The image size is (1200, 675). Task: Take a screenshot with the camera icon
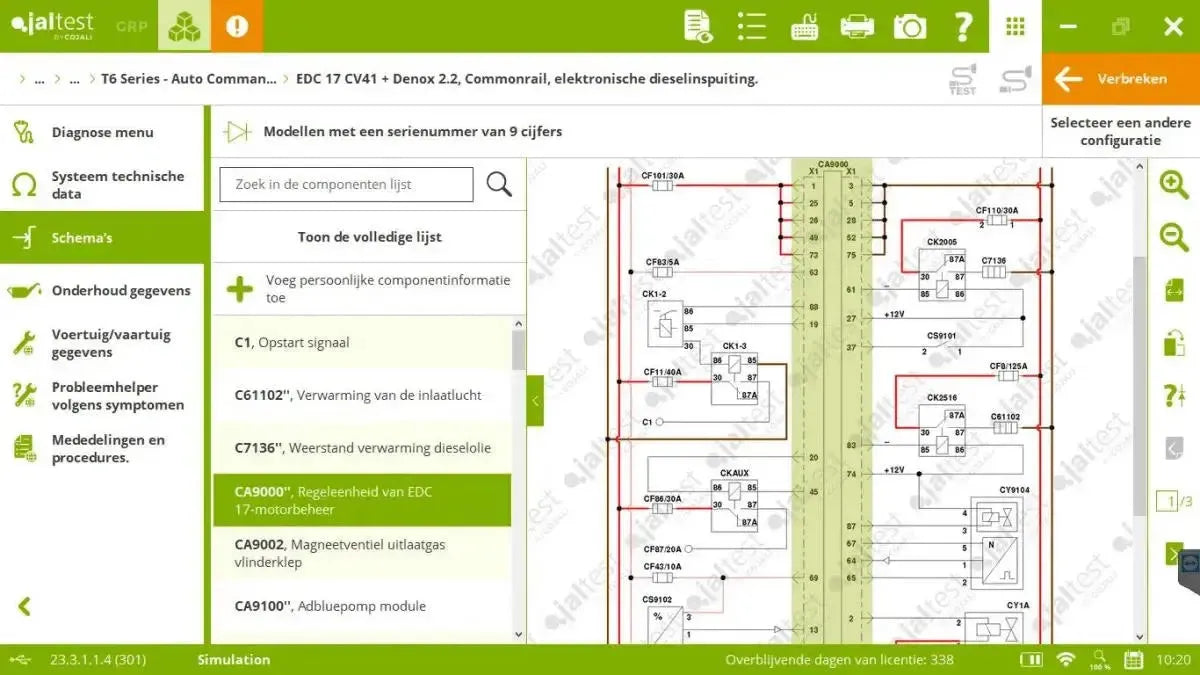tap(909, 27)
